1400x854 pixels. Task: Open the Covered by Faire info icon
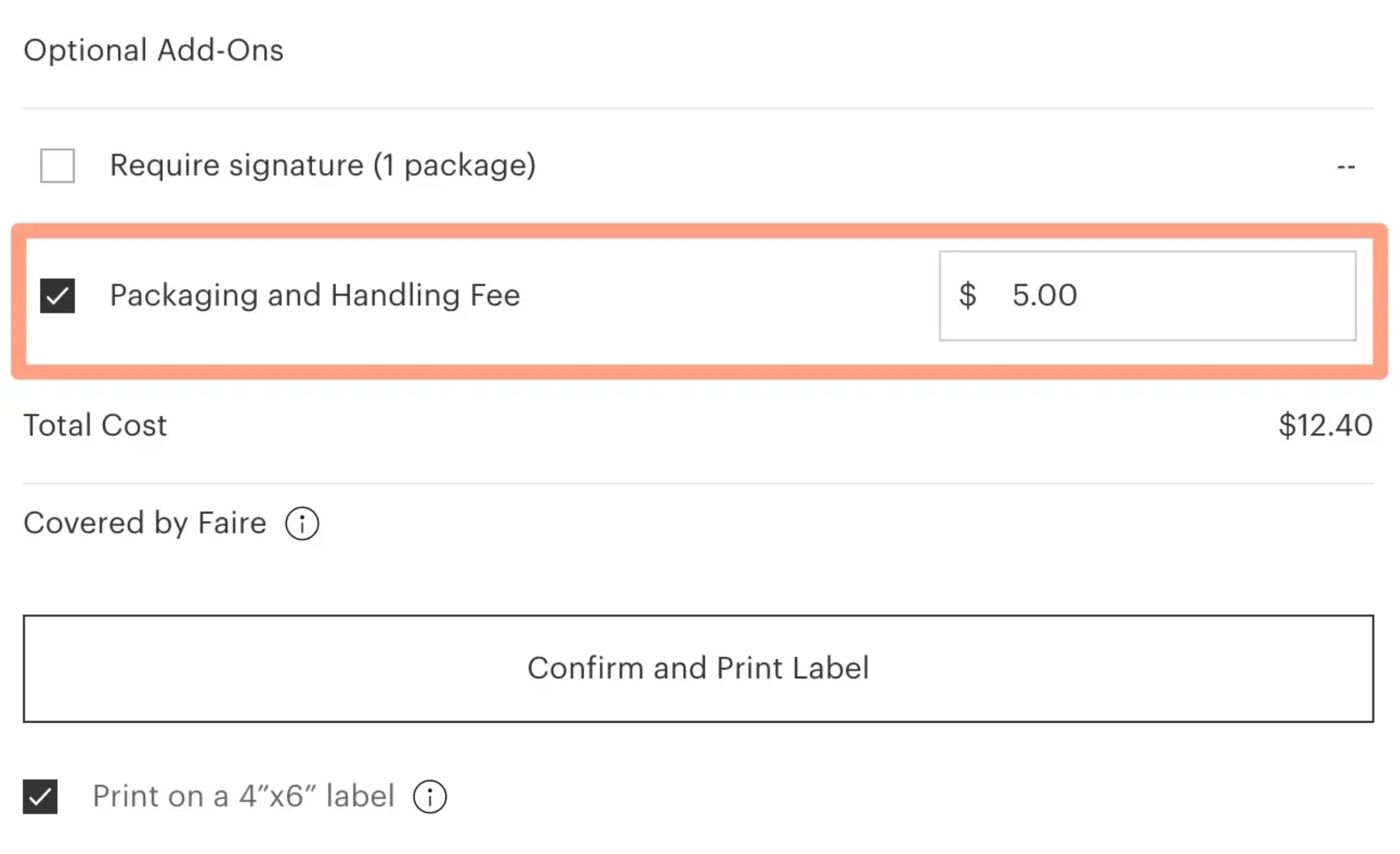[302, 523]
